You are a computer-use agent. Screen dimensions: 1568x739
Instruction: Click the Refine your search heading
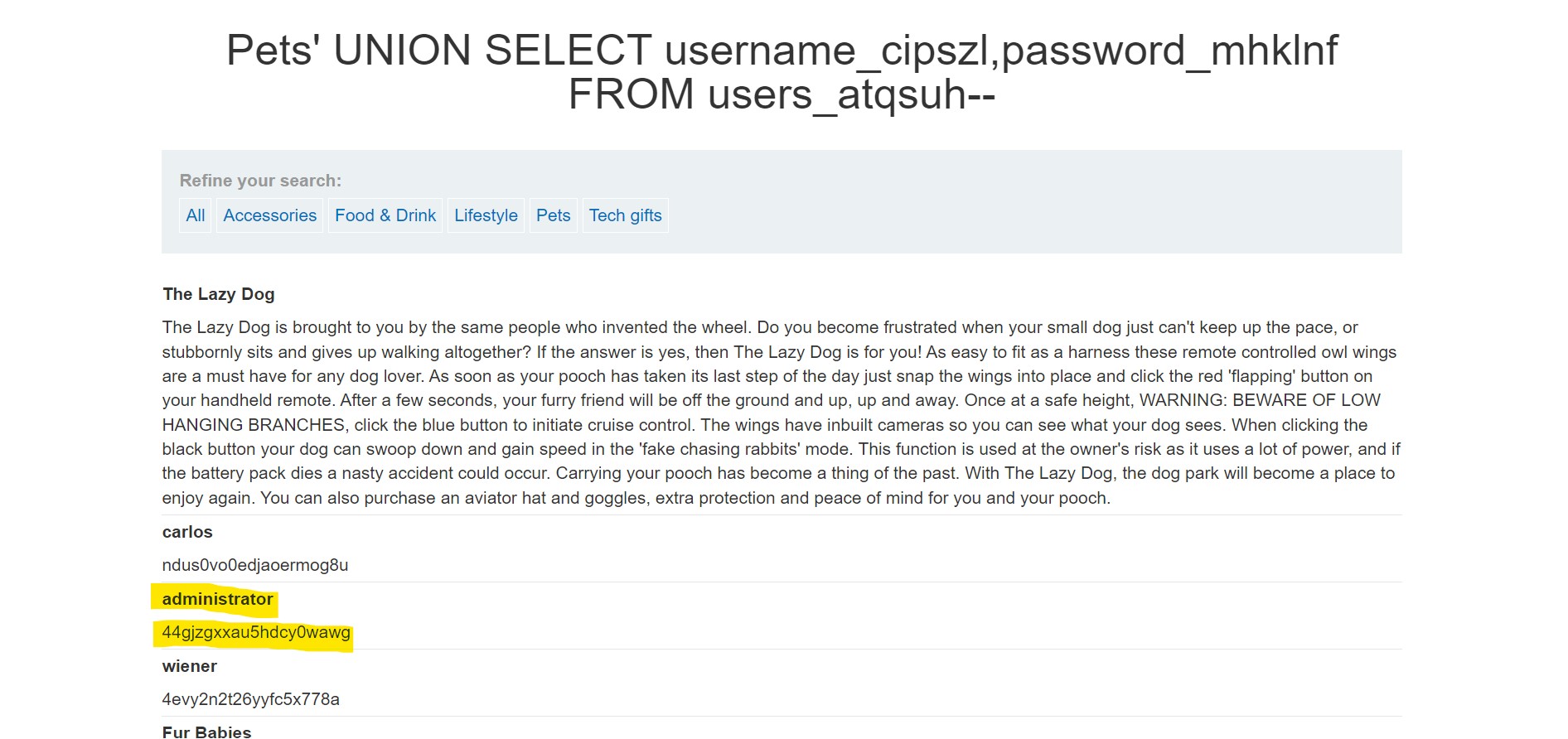[x=261, y=180]
